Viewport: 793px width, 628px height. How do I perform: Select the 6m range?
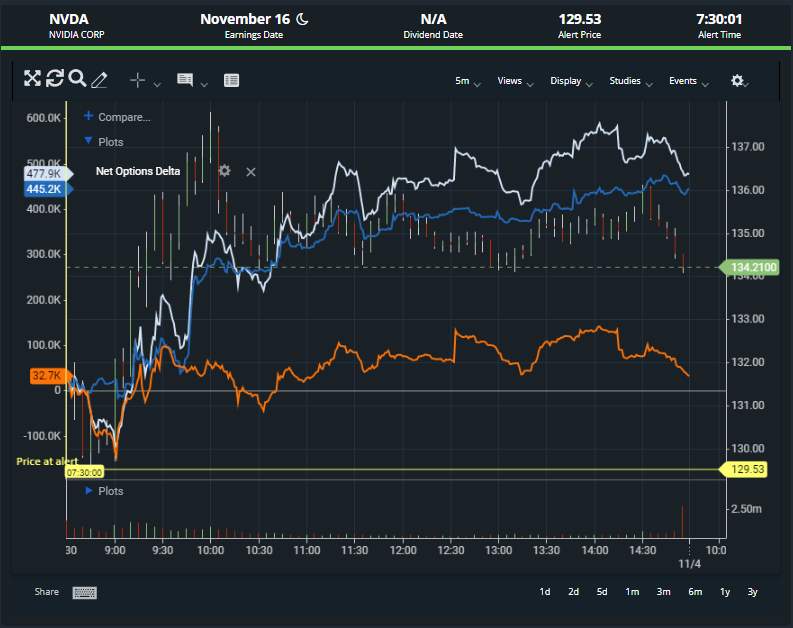[x=695, y=592]
